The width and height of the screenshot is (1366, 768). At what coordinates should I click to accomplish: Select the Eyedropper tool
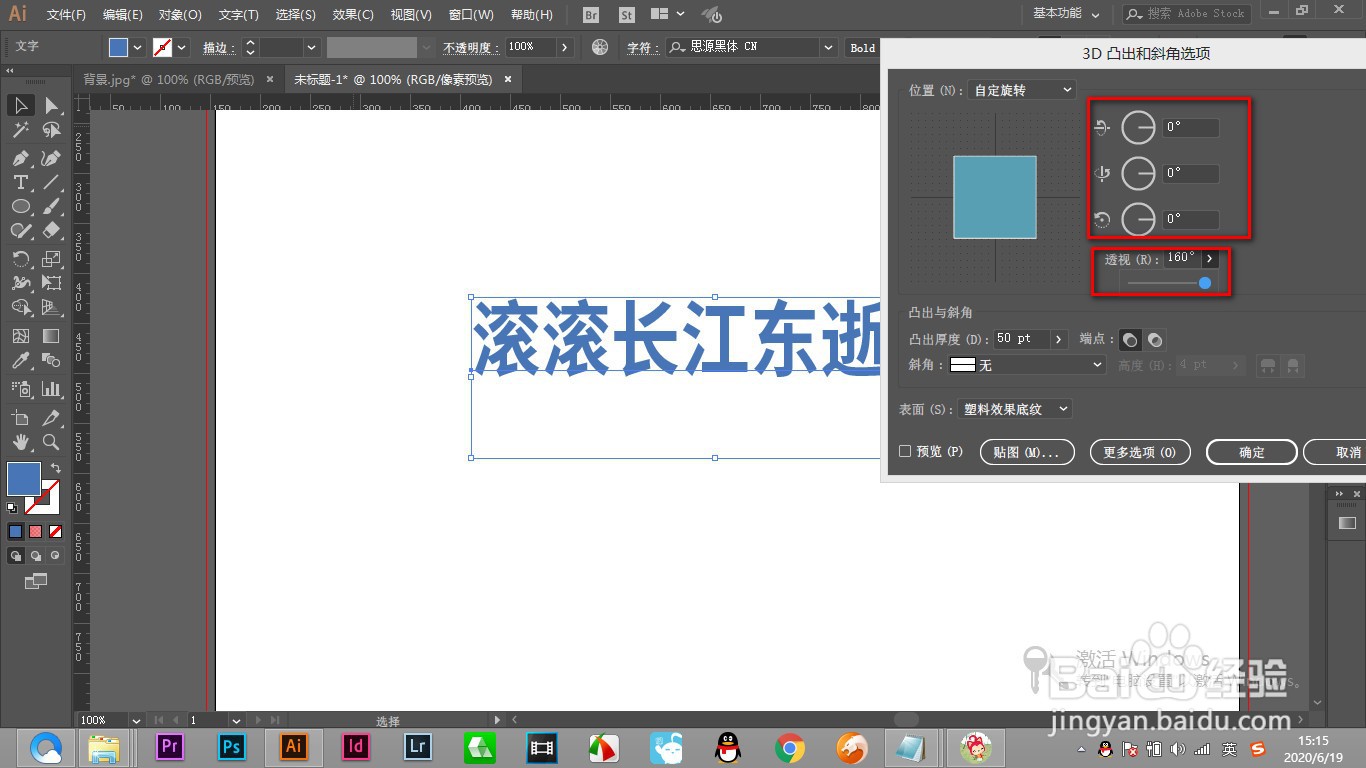[20, 361]
